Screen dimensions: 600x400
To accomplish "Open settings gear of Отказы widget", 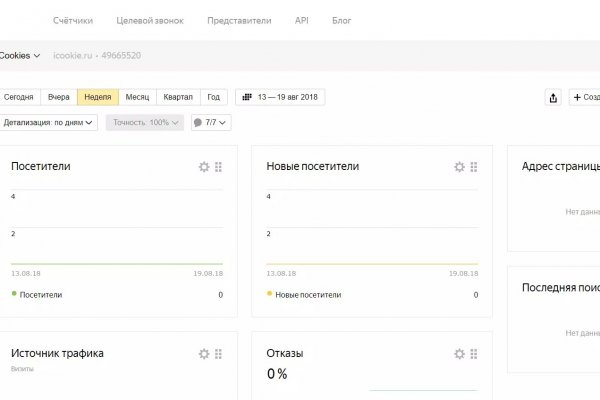I will pyautogui.click(x=459, y=354).
